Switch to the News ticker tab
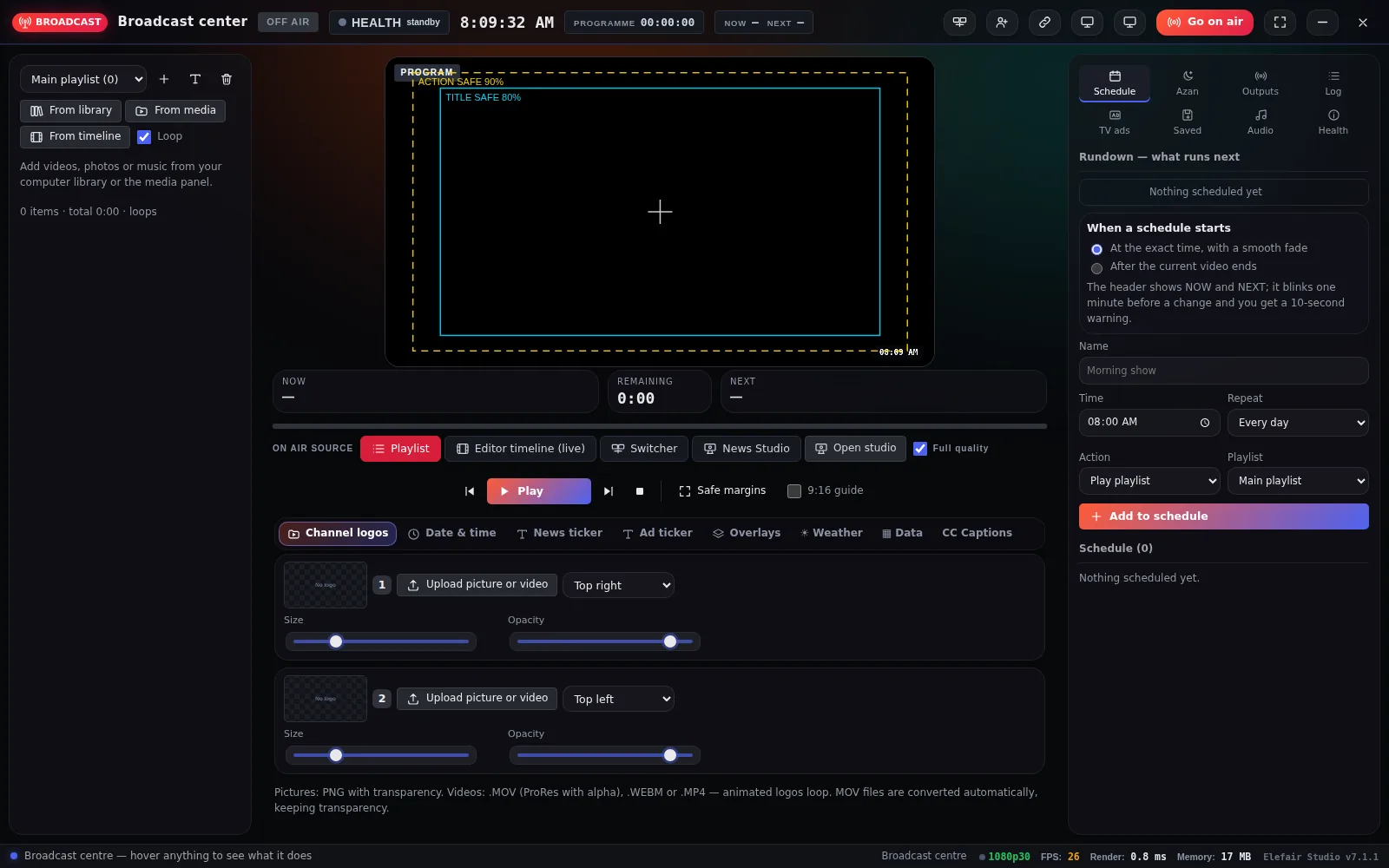This screenshot has width=1389, height=868. pyautogui.click(x=559, y=533)
